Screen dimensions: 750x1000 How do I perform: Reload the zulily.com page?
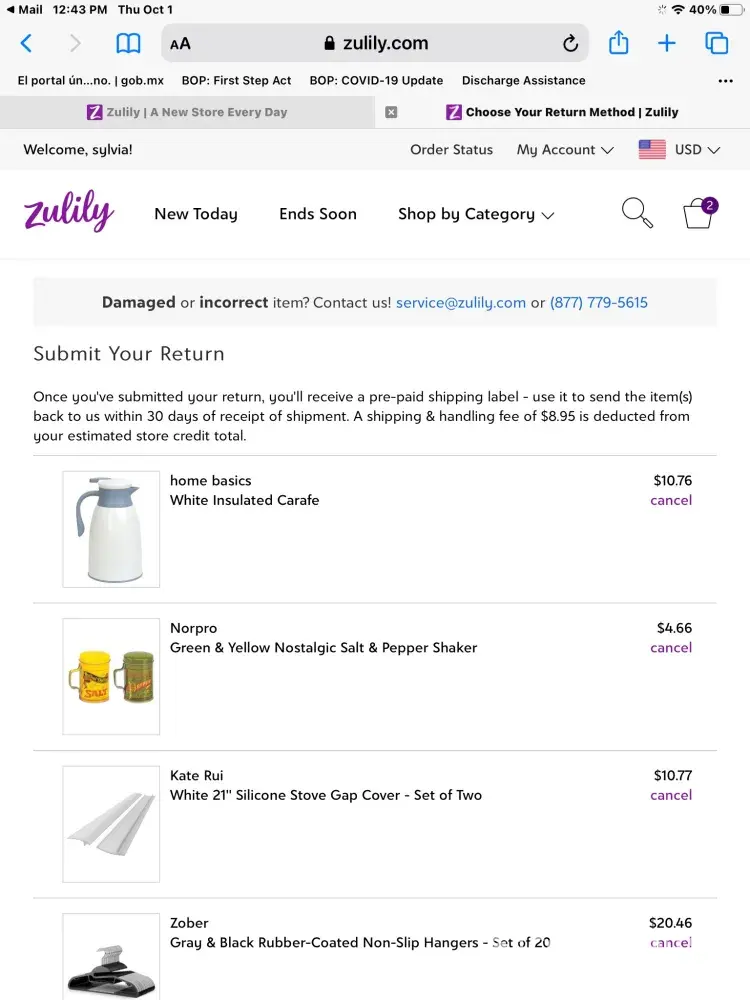click(570, 43)
